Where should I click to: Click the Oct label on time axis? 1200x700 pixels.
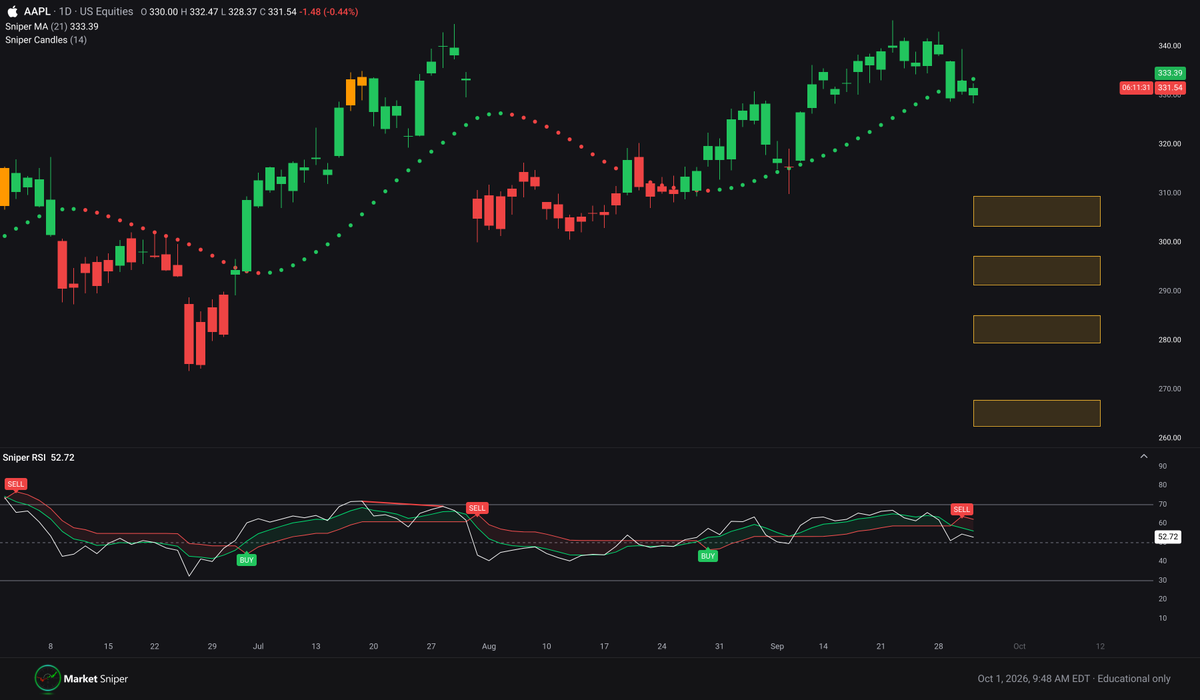coord(1020,647)
